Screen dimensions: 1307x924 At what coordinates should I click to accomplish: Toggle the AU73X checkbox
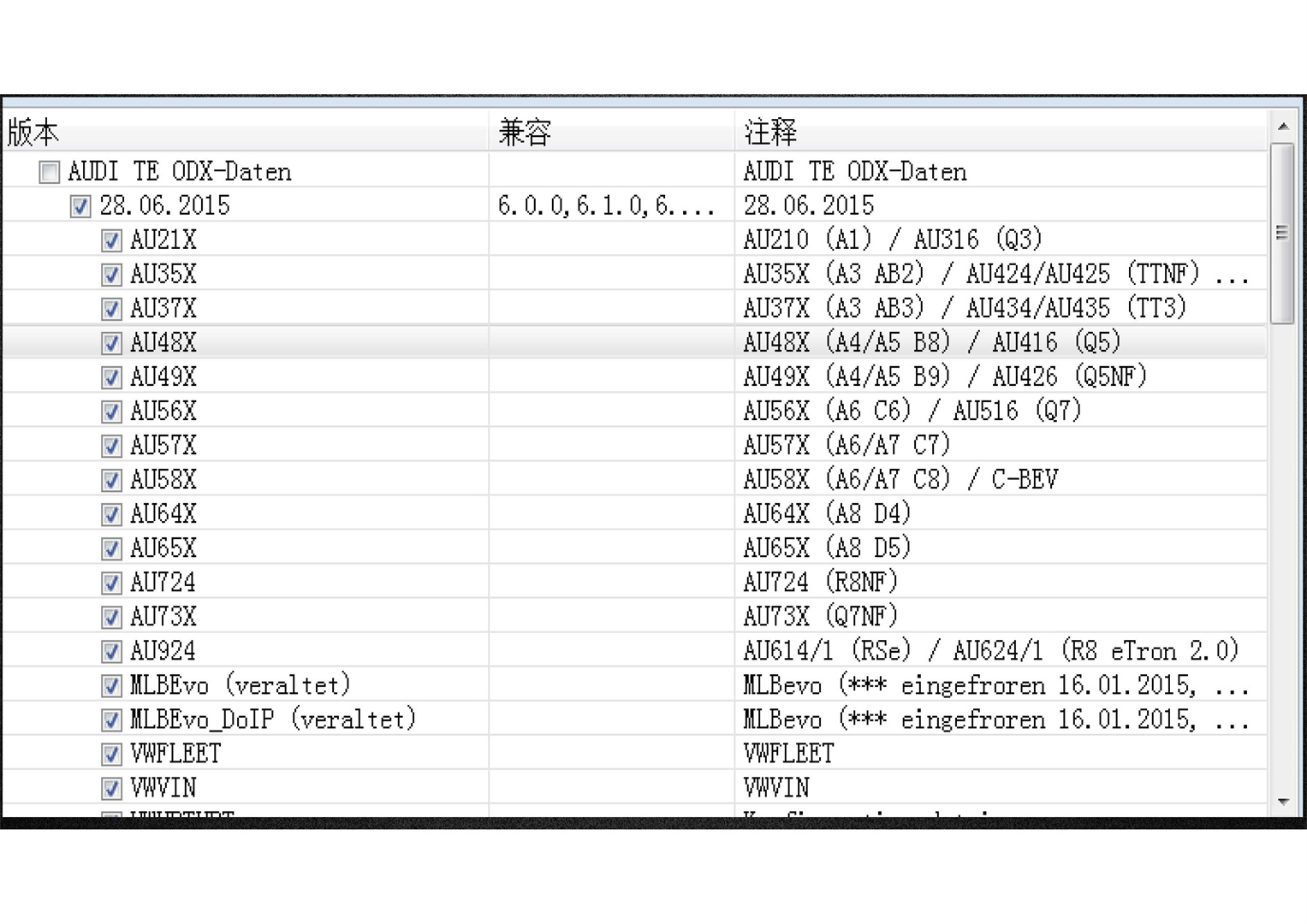click(111, 617)
